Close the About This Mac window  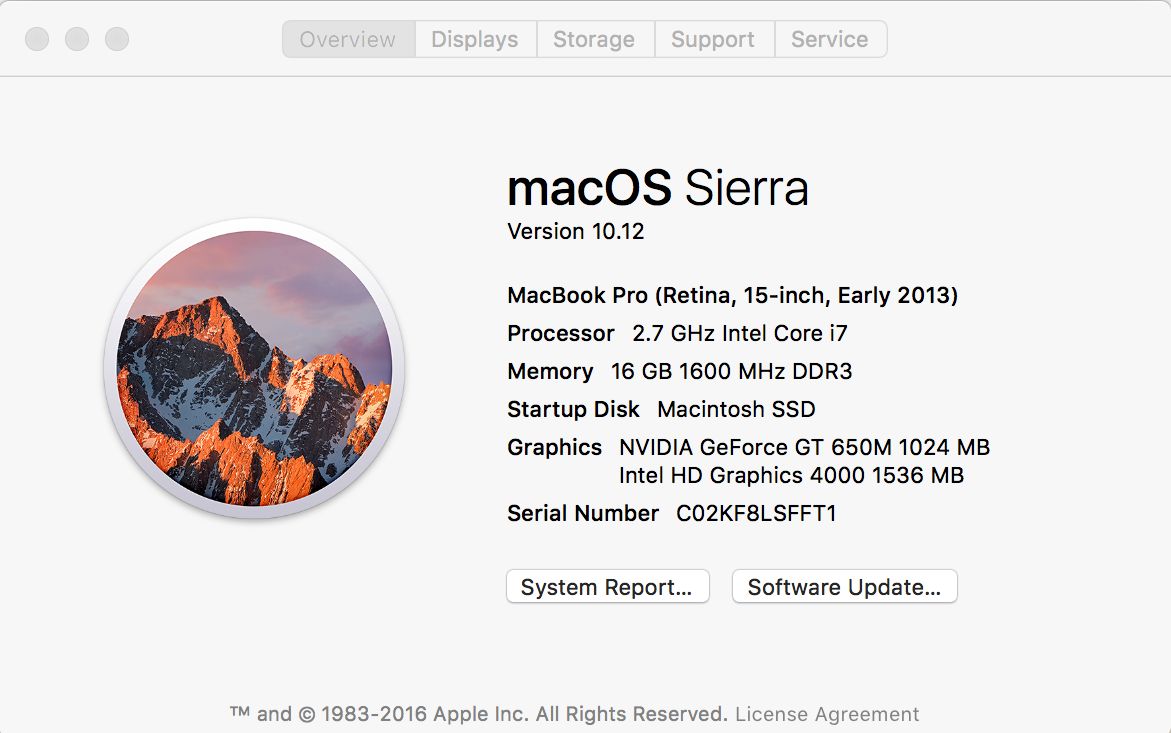click(37, 39)
